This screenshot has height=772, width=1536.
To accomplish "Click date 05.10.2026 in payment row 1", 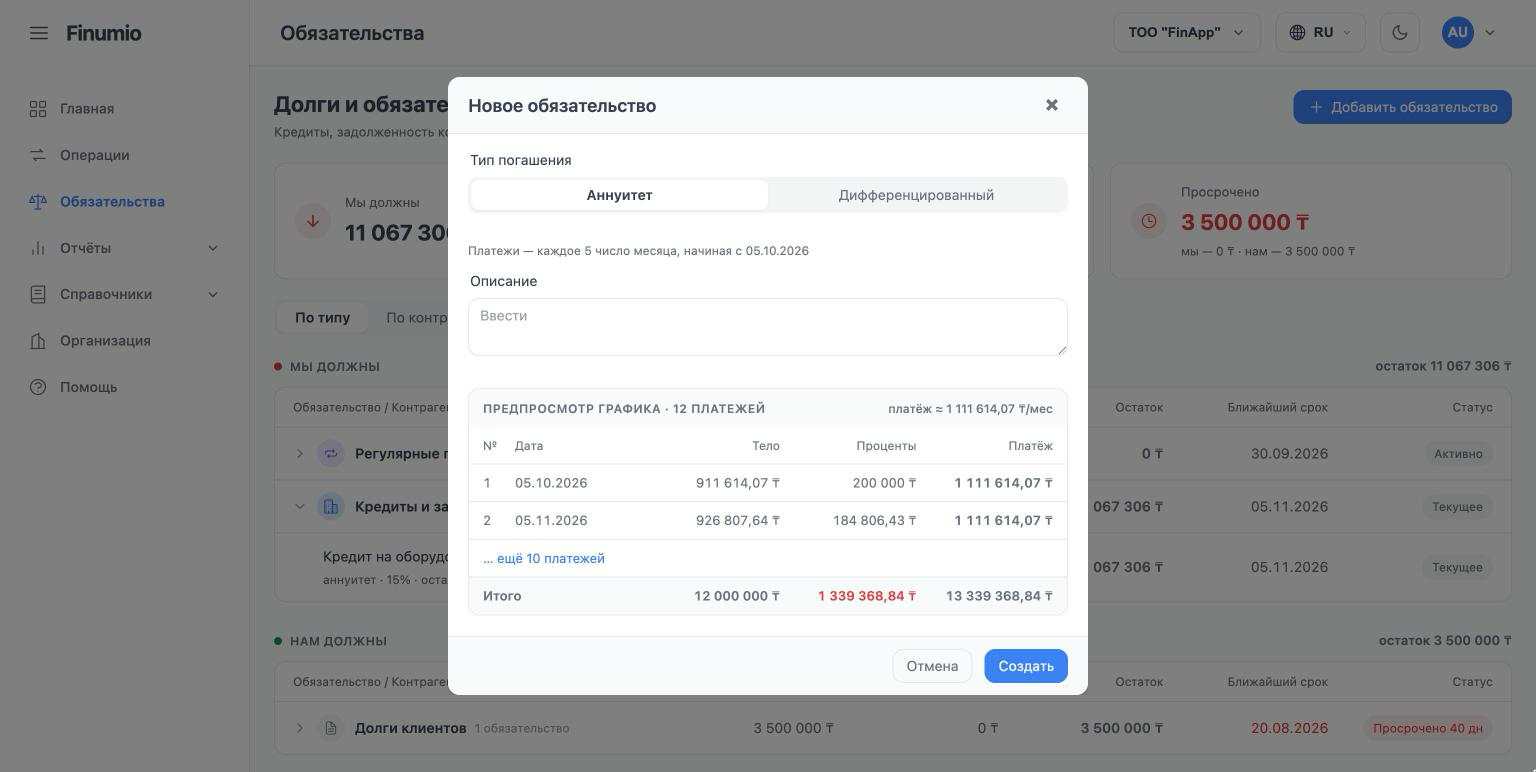I will (x=551, y=483).
